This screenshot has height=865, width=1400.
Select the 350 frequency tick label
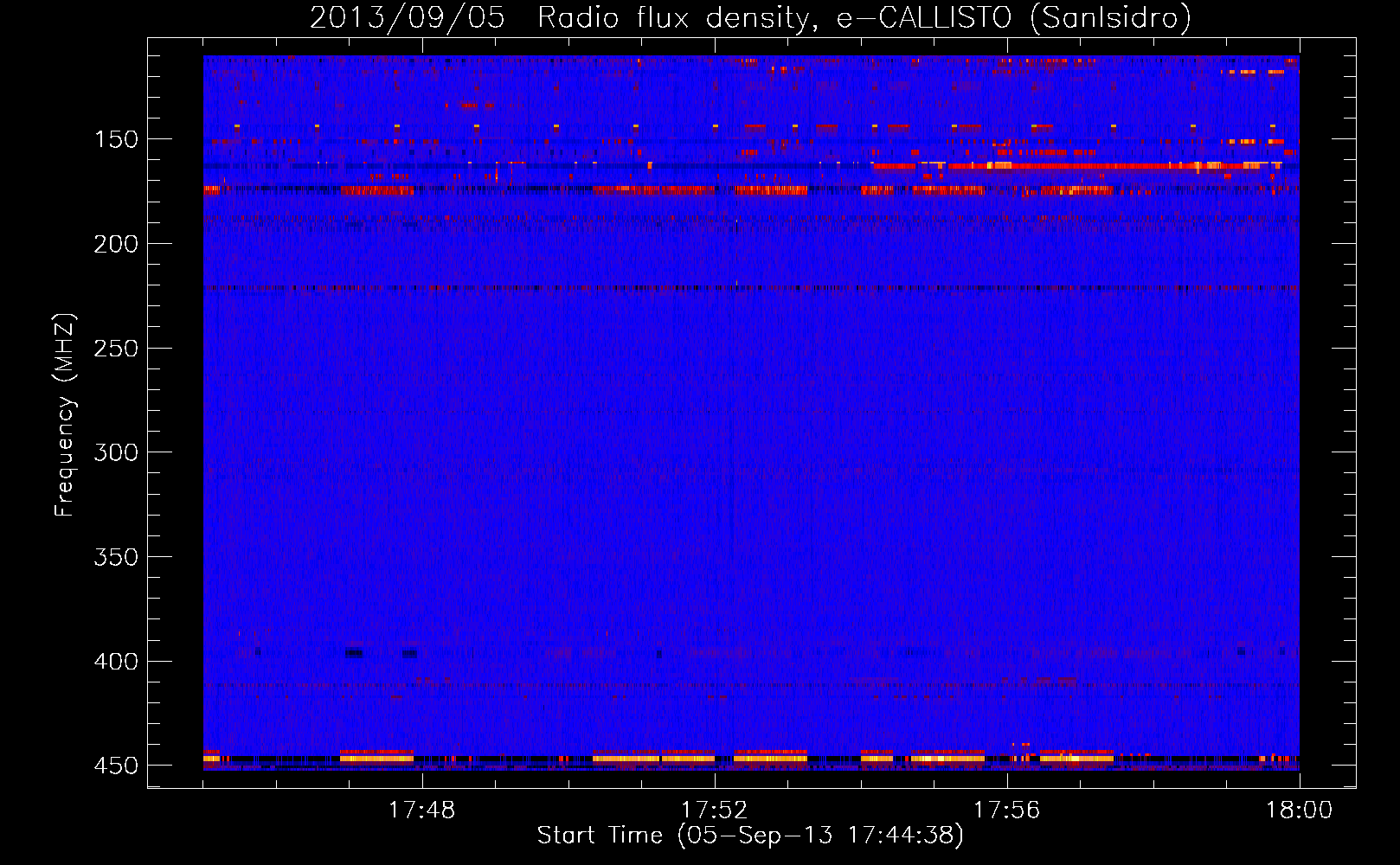pyautogui.click(x=116, y=557)
